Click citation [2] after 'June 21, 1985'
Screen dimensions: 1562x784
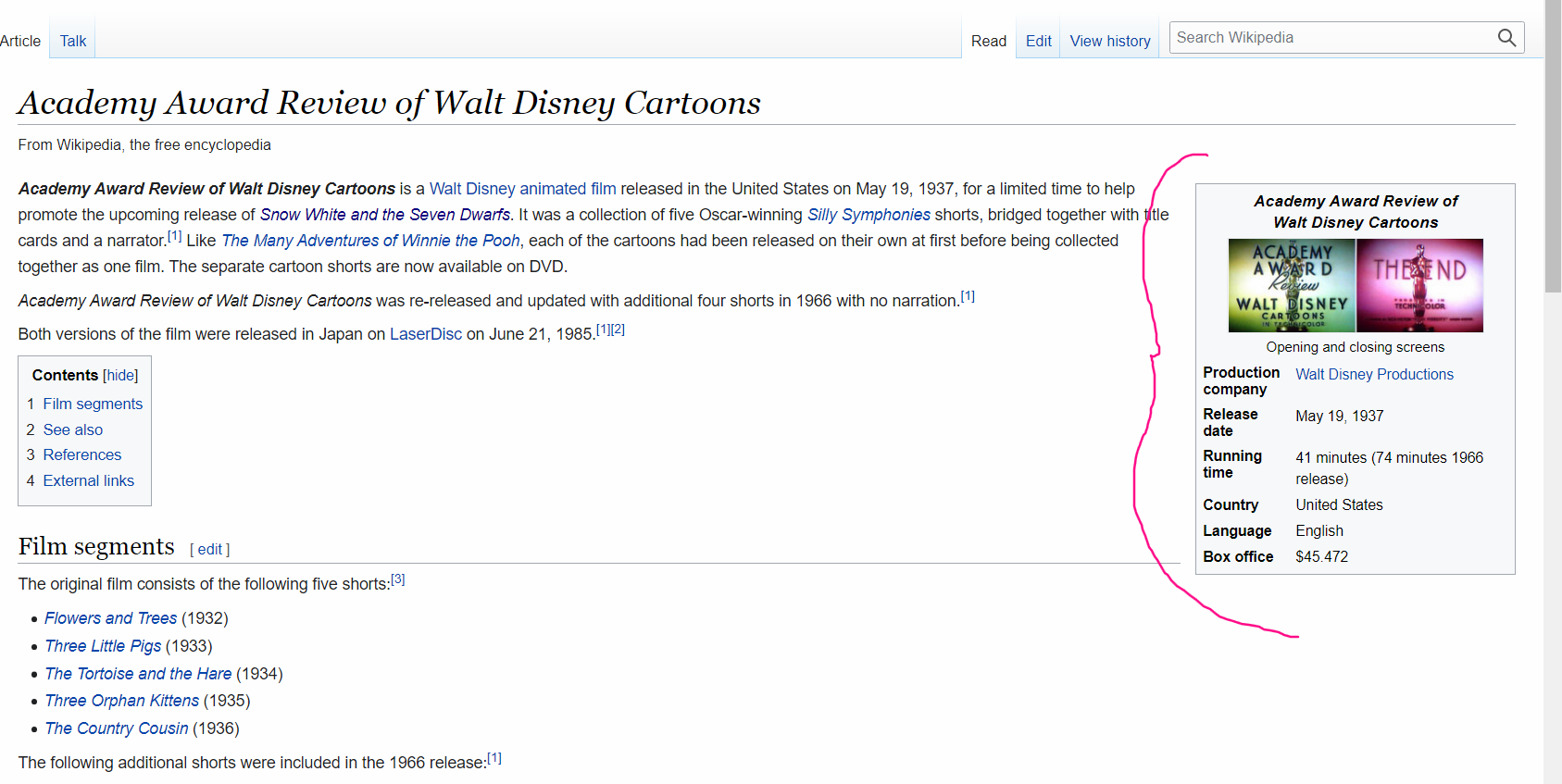pyautogui.click(x=618, y=330)
